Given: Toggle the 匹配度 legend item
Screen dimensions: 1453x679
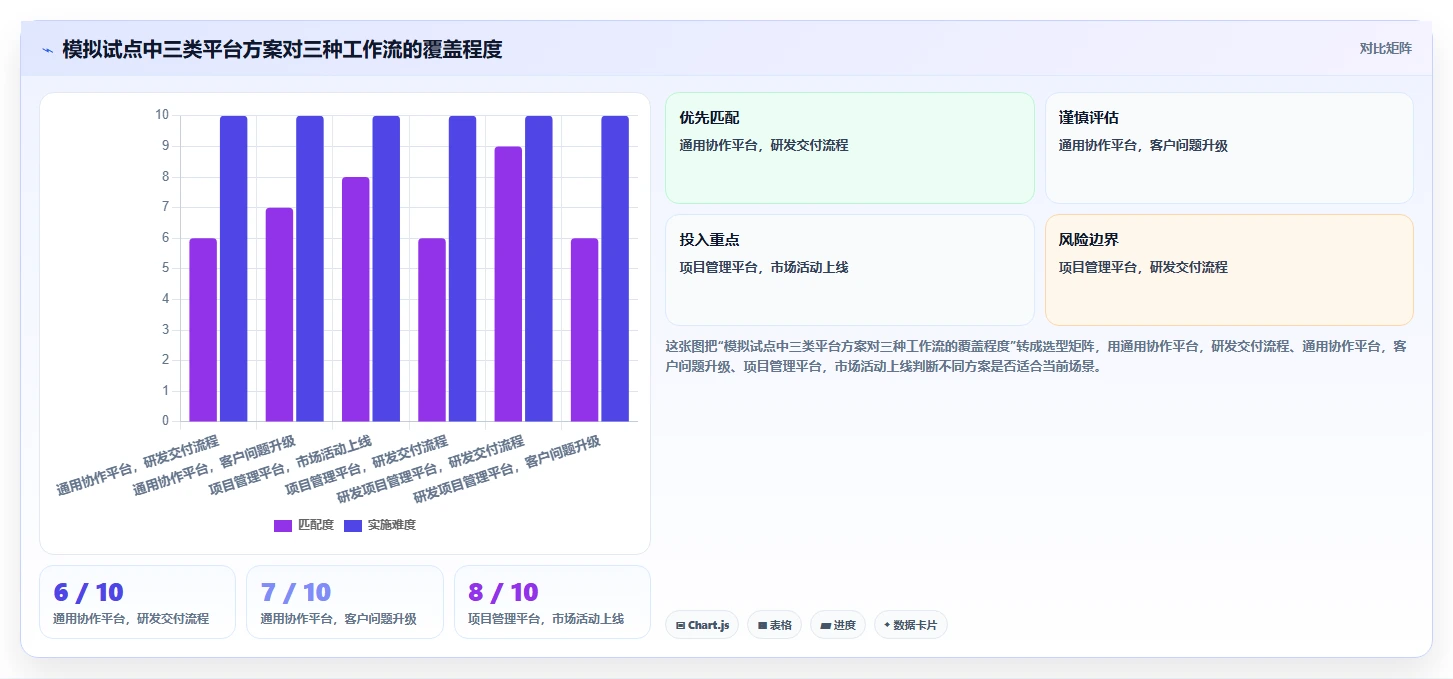Looking at the screenshot, I should pos(304,525).
